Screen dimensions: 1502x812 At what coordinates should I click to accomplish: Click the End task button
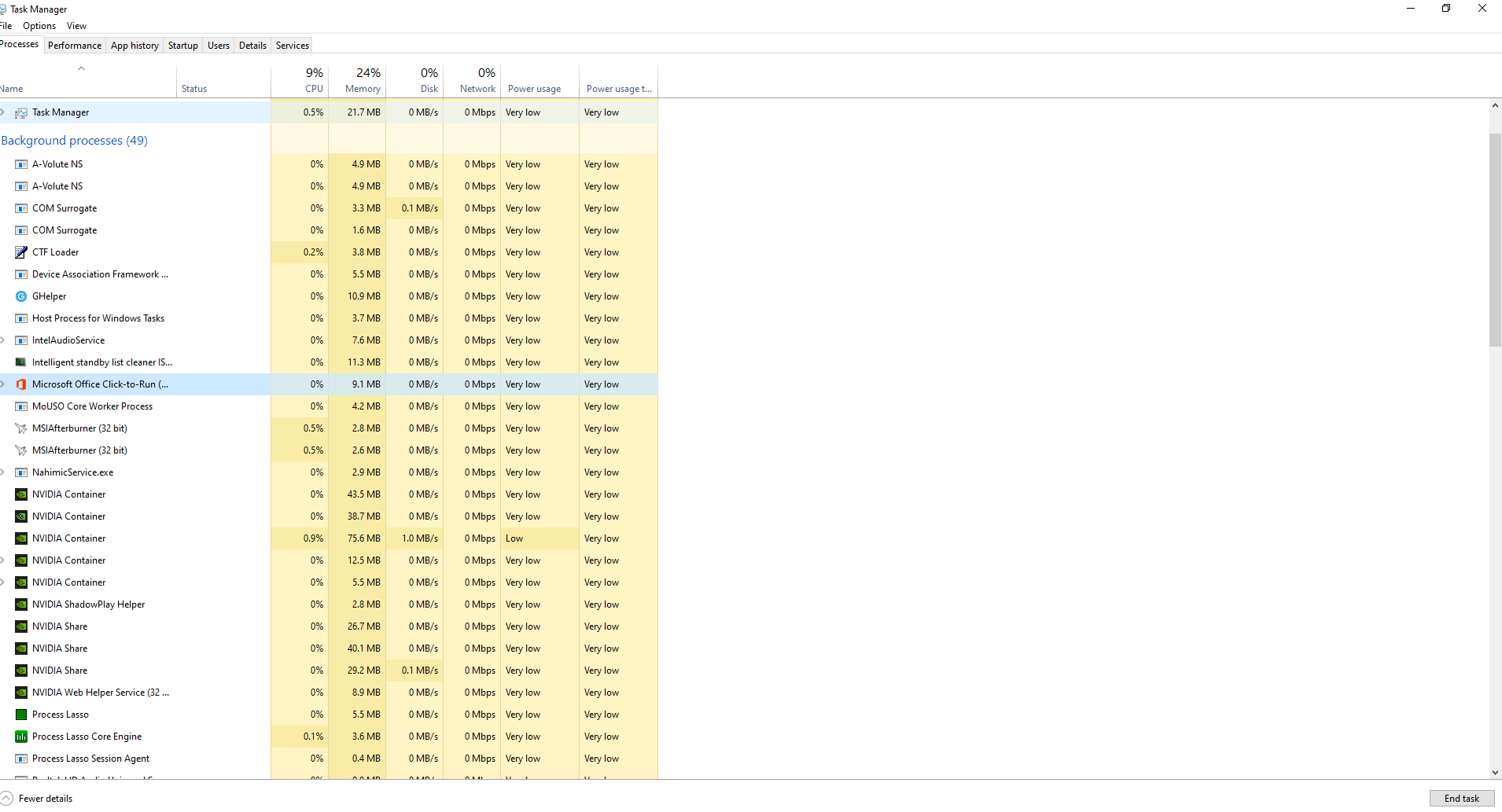click(x=1462, y=799)
